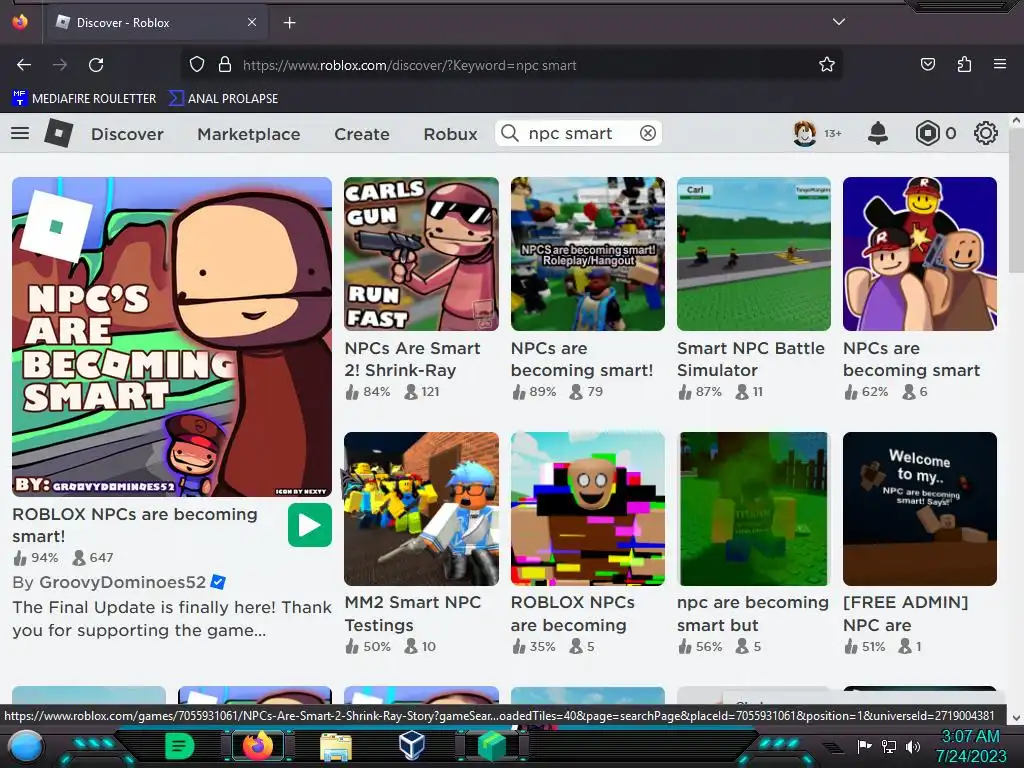Image resolution: width=1024 pixels, height=768 pixels.
Task: Open the Firefox application menu
Action: [1000, 64]
